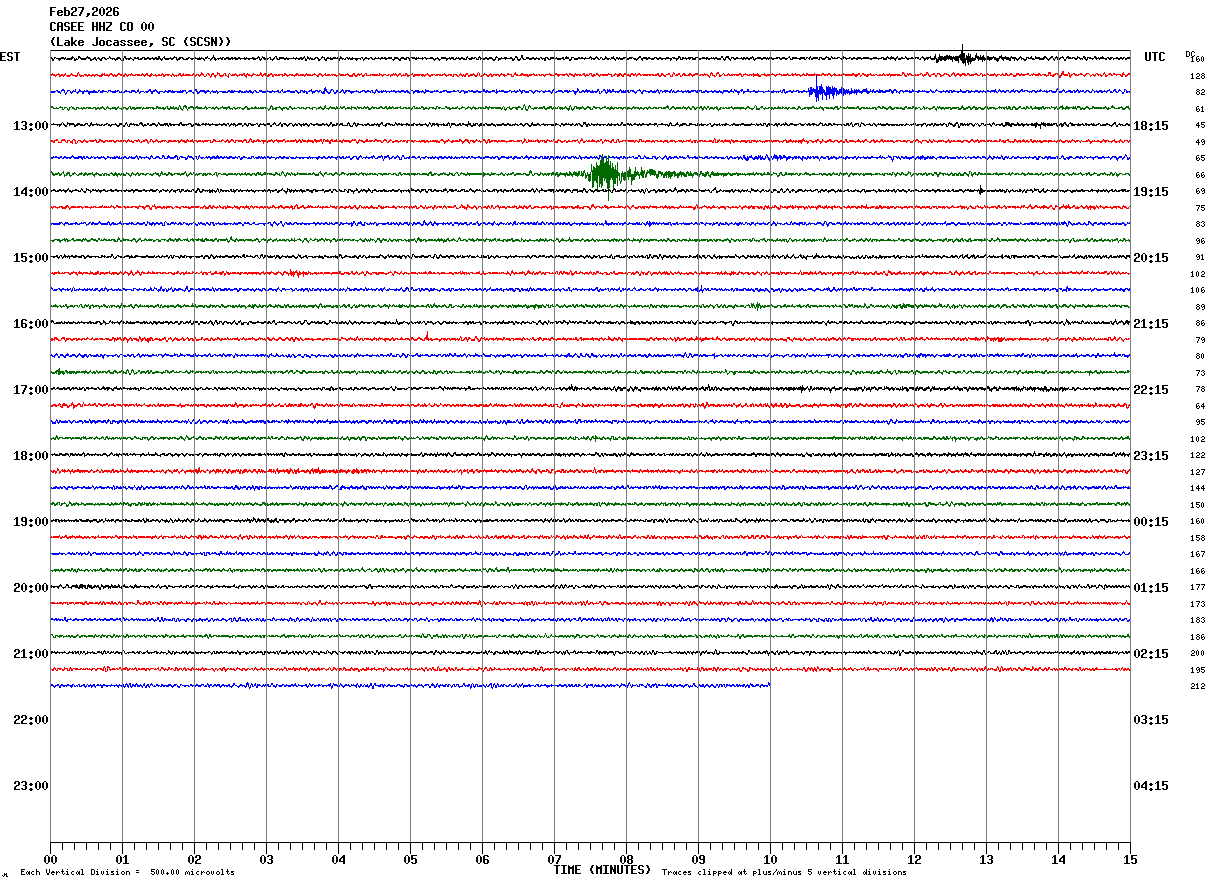Click the "22:00" EST hour label

click(x=31, y=719)
